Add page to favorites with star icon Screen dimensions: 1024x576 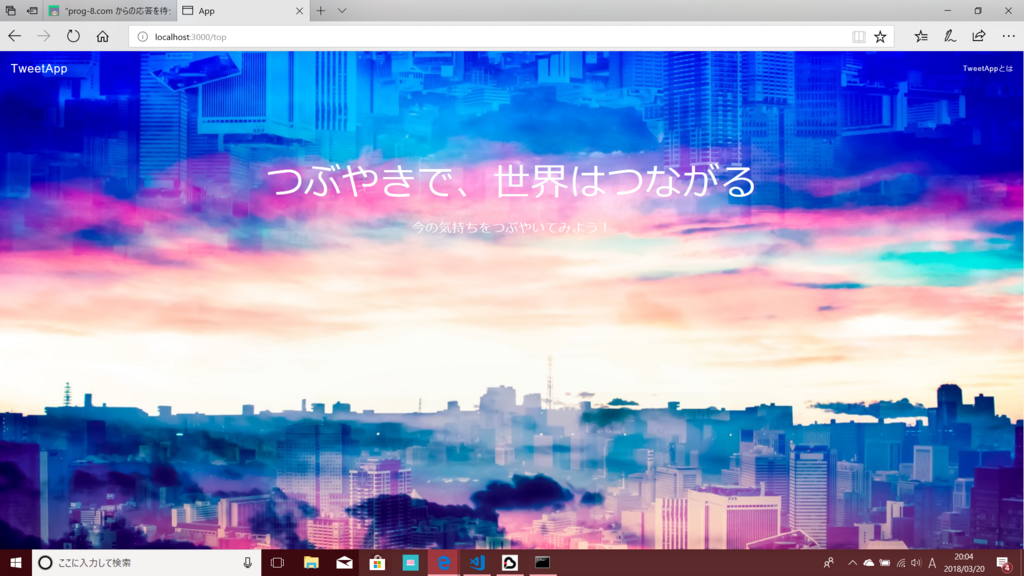pyautogui.click(x=880, y=37)
